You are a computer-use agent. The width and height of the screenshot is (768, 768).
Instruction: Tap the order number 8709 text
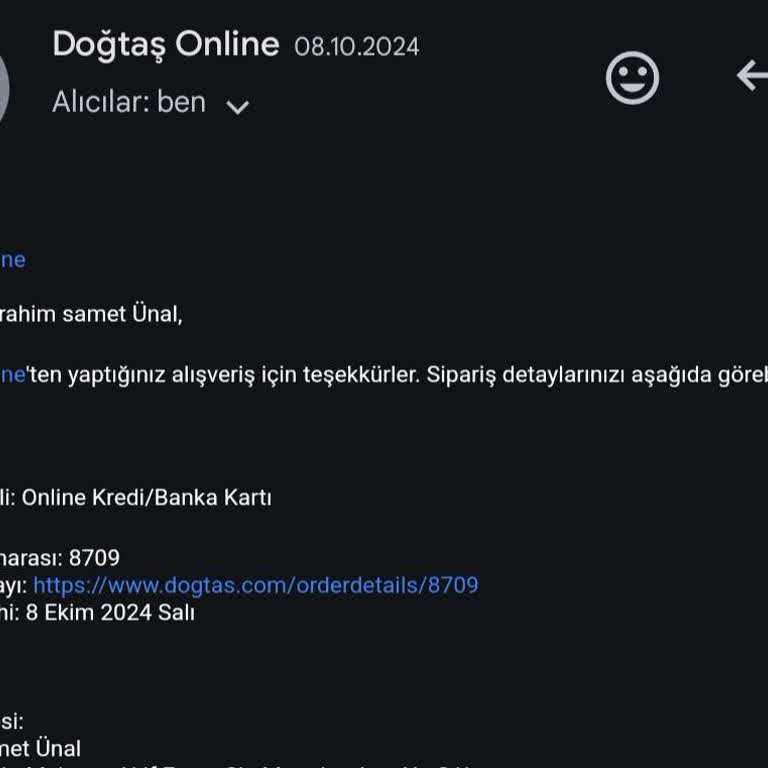(94, 558)
